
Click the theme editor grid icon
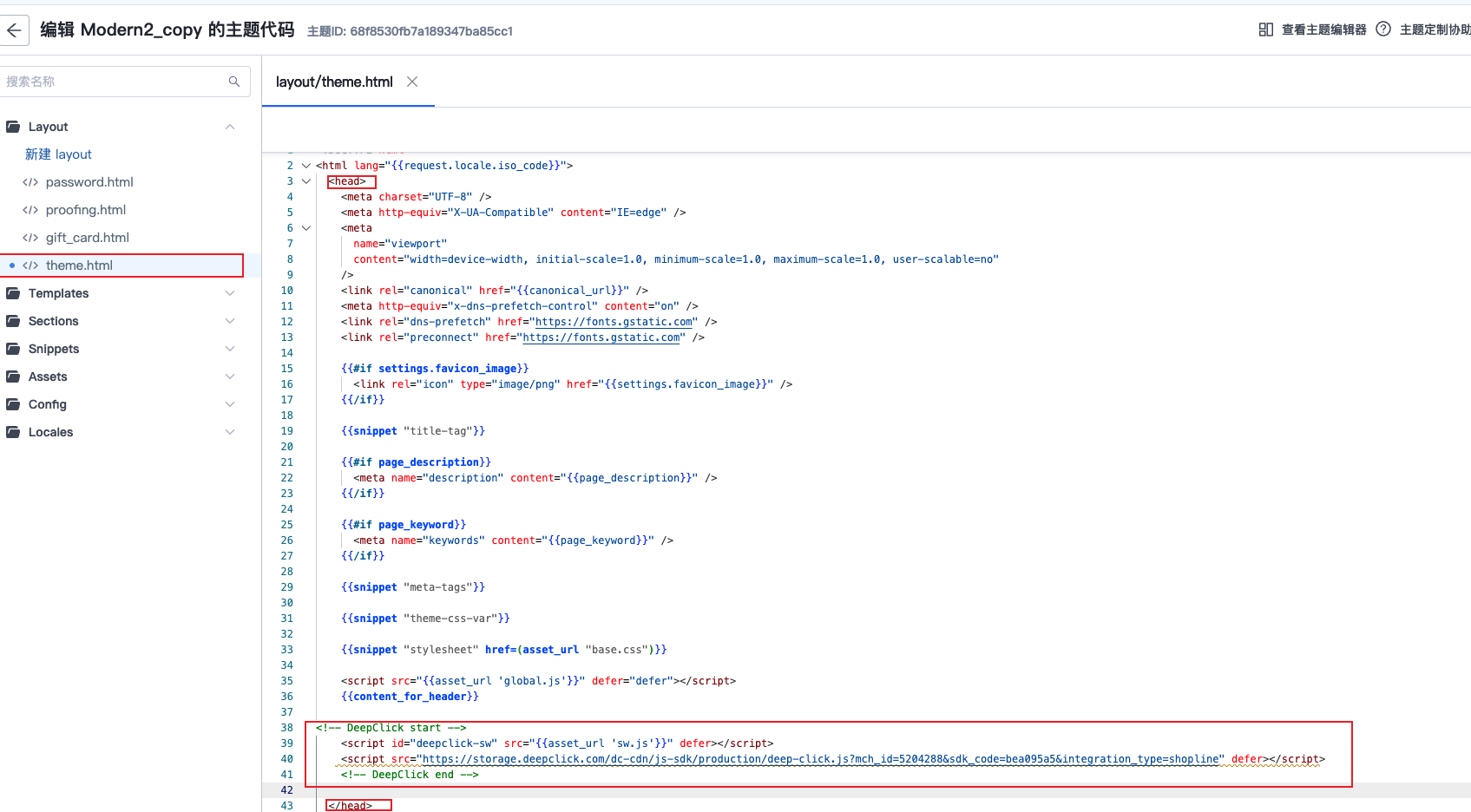point(1265,29)
